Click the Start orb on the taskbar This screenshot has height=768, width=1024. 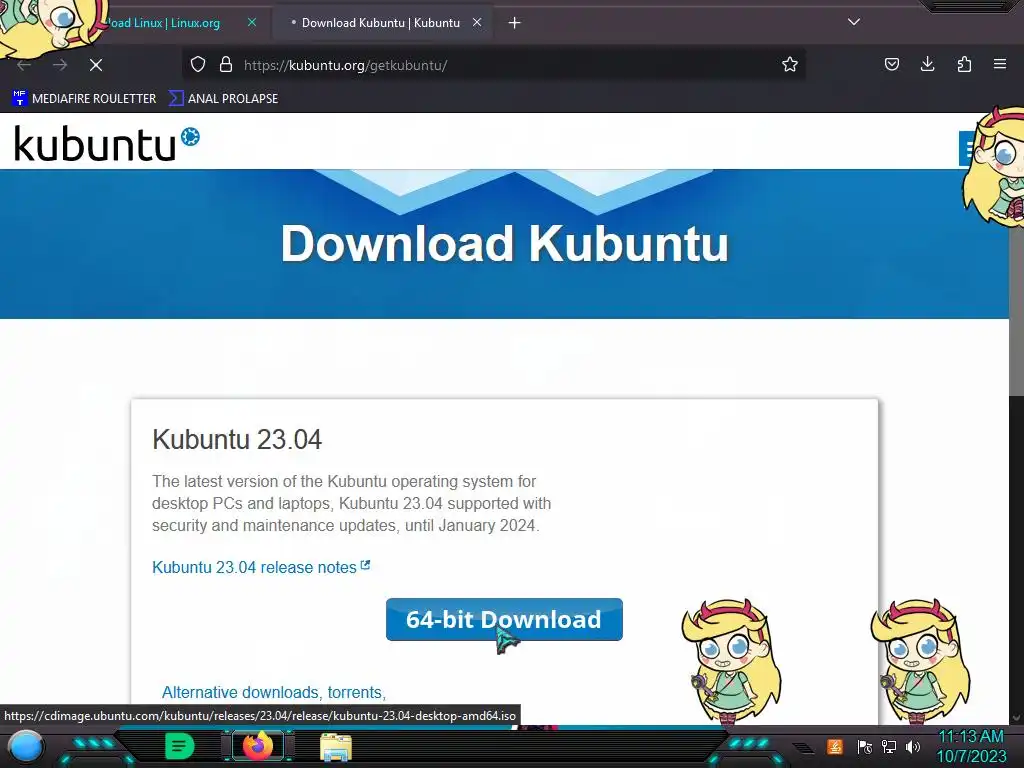(26, 746)
